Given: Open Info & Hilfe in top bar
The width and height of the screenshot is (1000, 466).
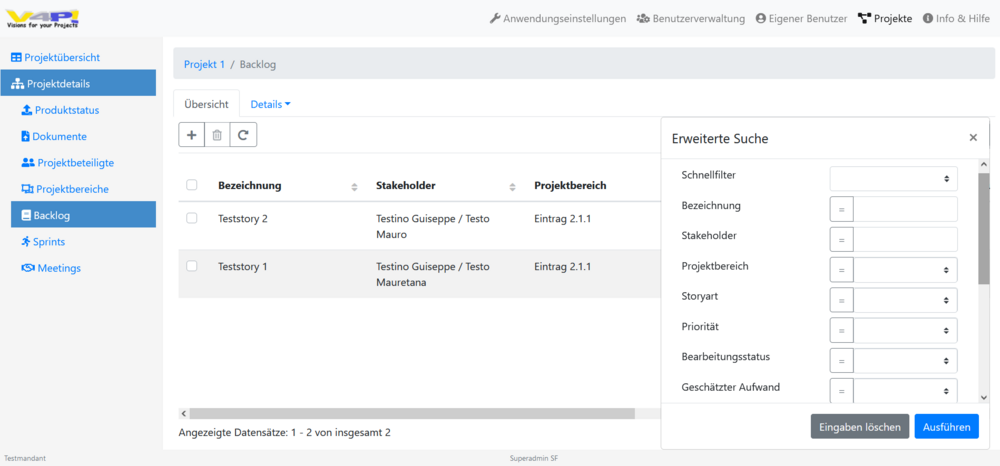Looking at the screenshot, I should point(957,18).
